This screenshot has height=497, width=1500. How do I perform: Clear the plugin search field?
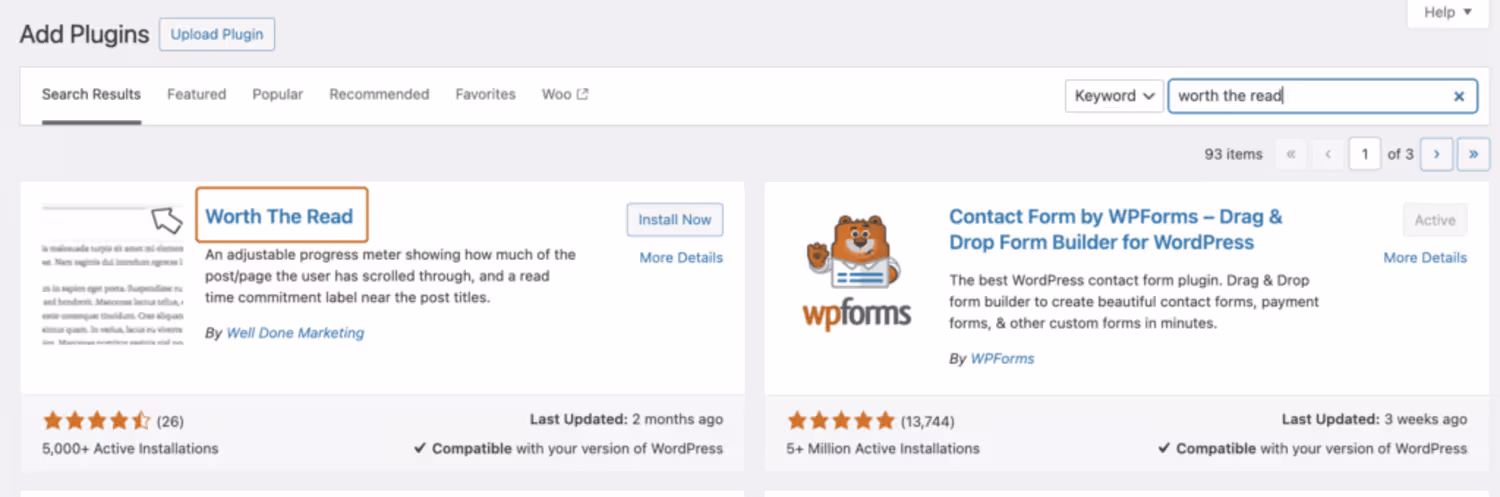pos(1459,97)
